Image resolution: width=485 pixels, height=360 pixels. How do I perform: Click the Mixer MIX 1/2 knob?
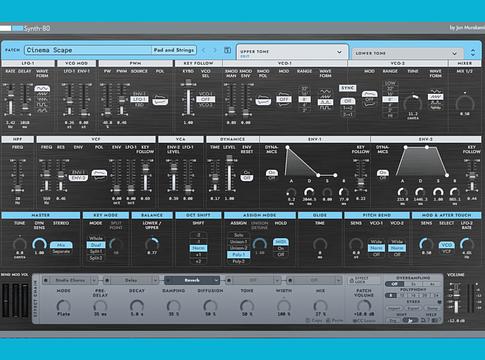[x=465, y=104]
